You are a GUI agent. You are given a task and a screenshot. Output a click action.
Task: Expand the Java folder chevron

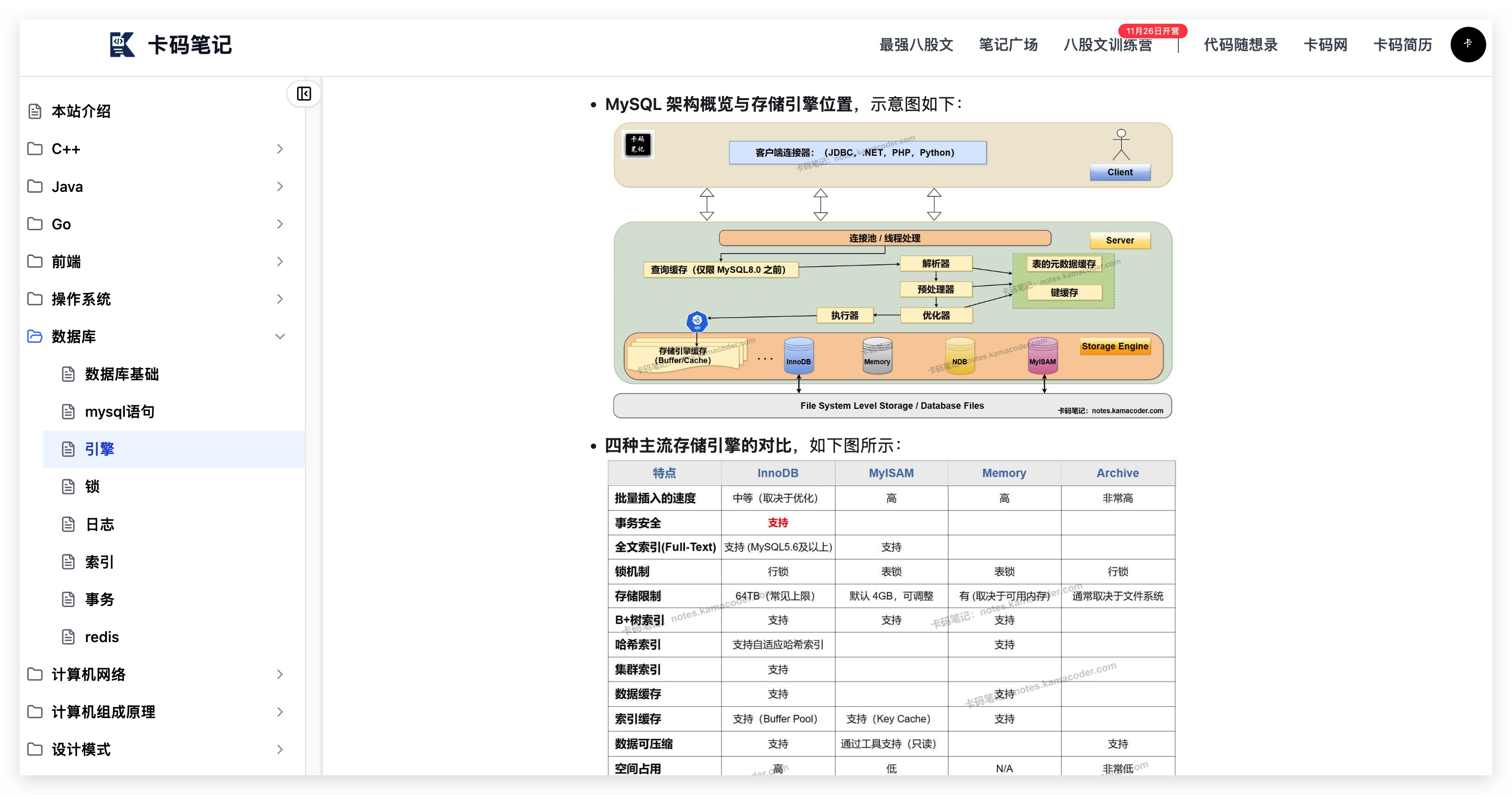tap(280, 186)
